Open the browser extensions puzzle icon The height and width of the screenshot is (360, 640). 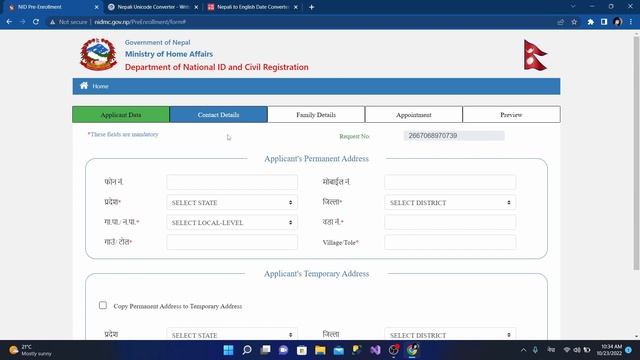591,22
